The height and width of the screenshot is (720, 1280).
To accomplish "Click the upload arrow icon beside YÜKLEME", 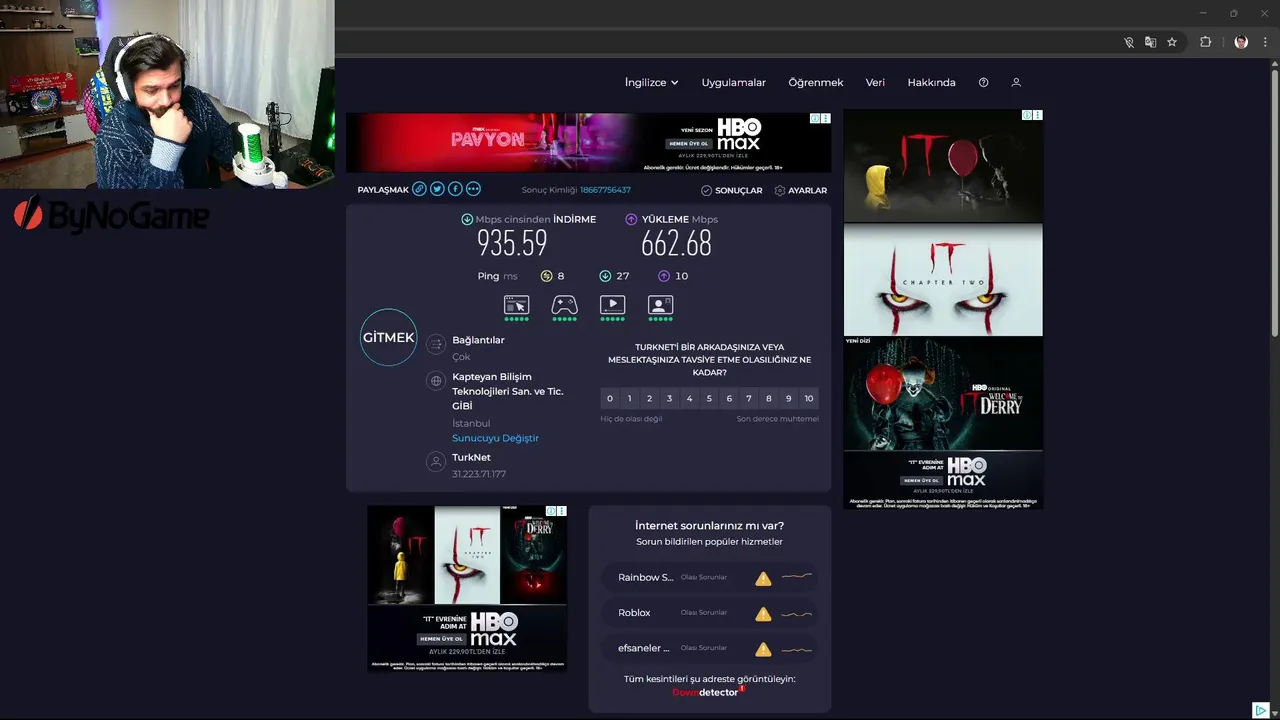I will tap(631, 219).
